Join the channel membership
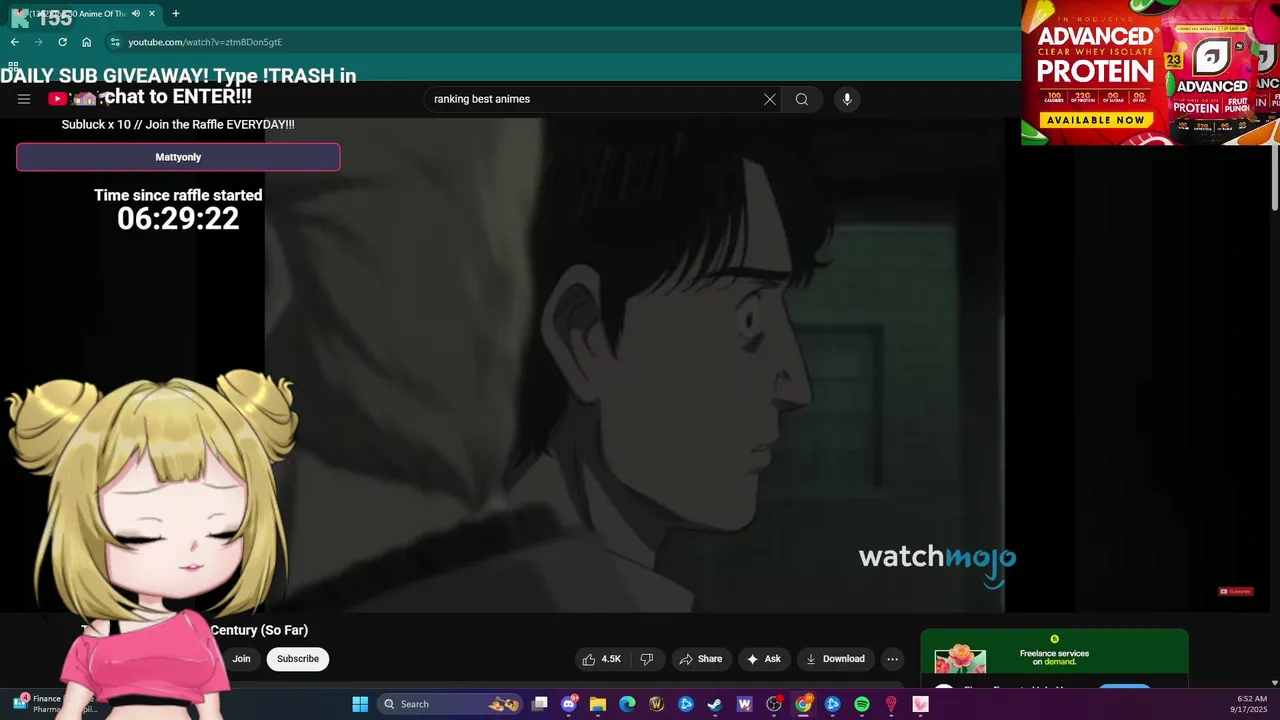The image size is (1280, 720). click(241, 659)
